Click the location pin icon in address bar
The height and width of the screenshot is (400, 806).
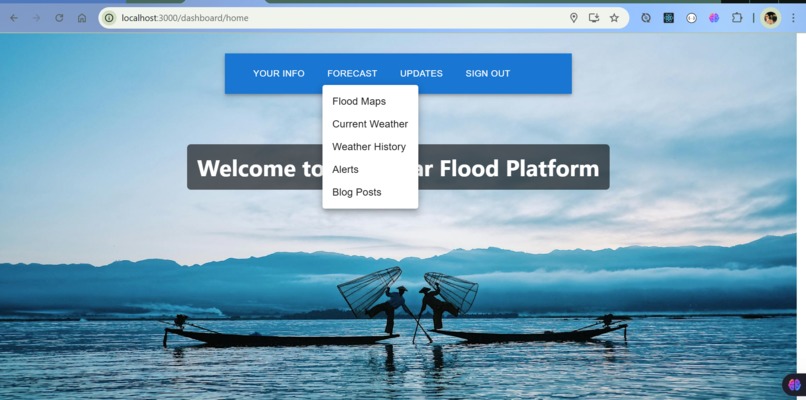574,18
